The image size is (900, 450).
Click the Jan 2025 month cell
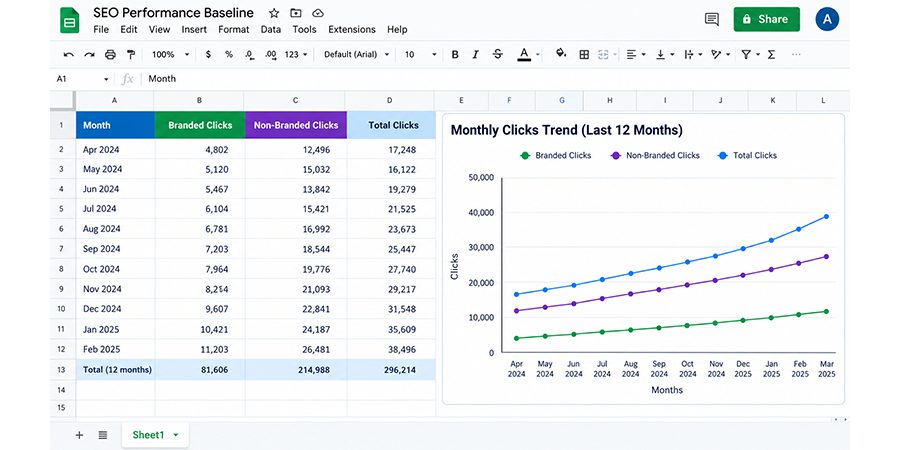pos(115,329)
